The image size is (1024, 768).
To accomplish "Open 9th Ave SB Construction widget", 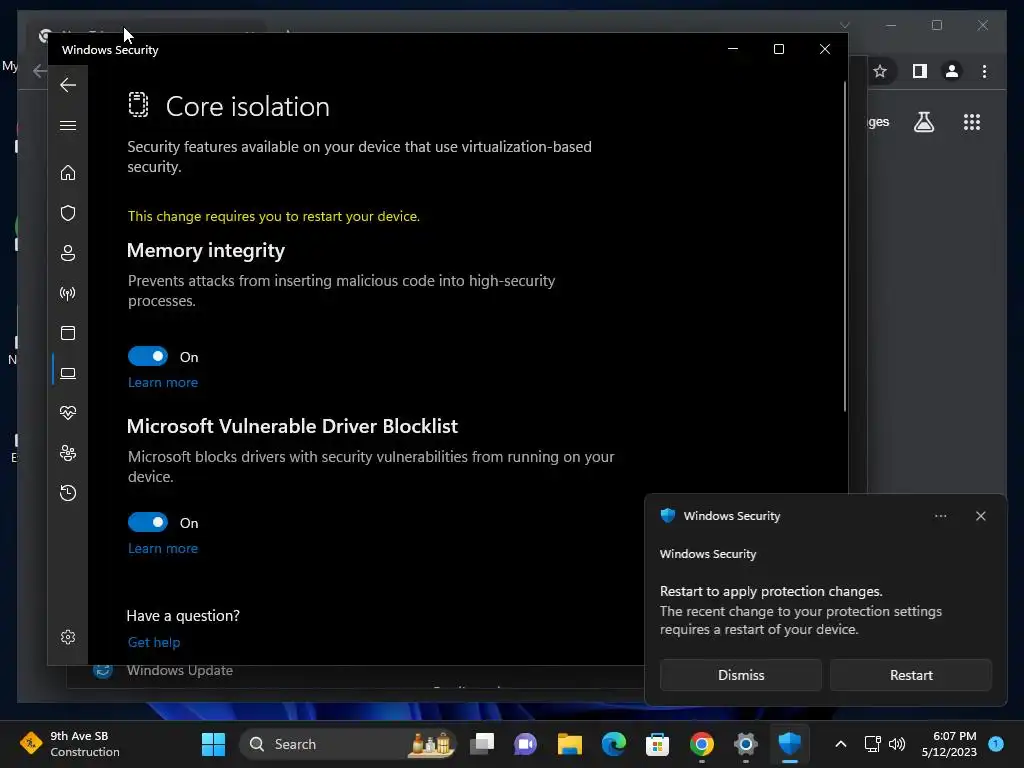I will (70, 744).
